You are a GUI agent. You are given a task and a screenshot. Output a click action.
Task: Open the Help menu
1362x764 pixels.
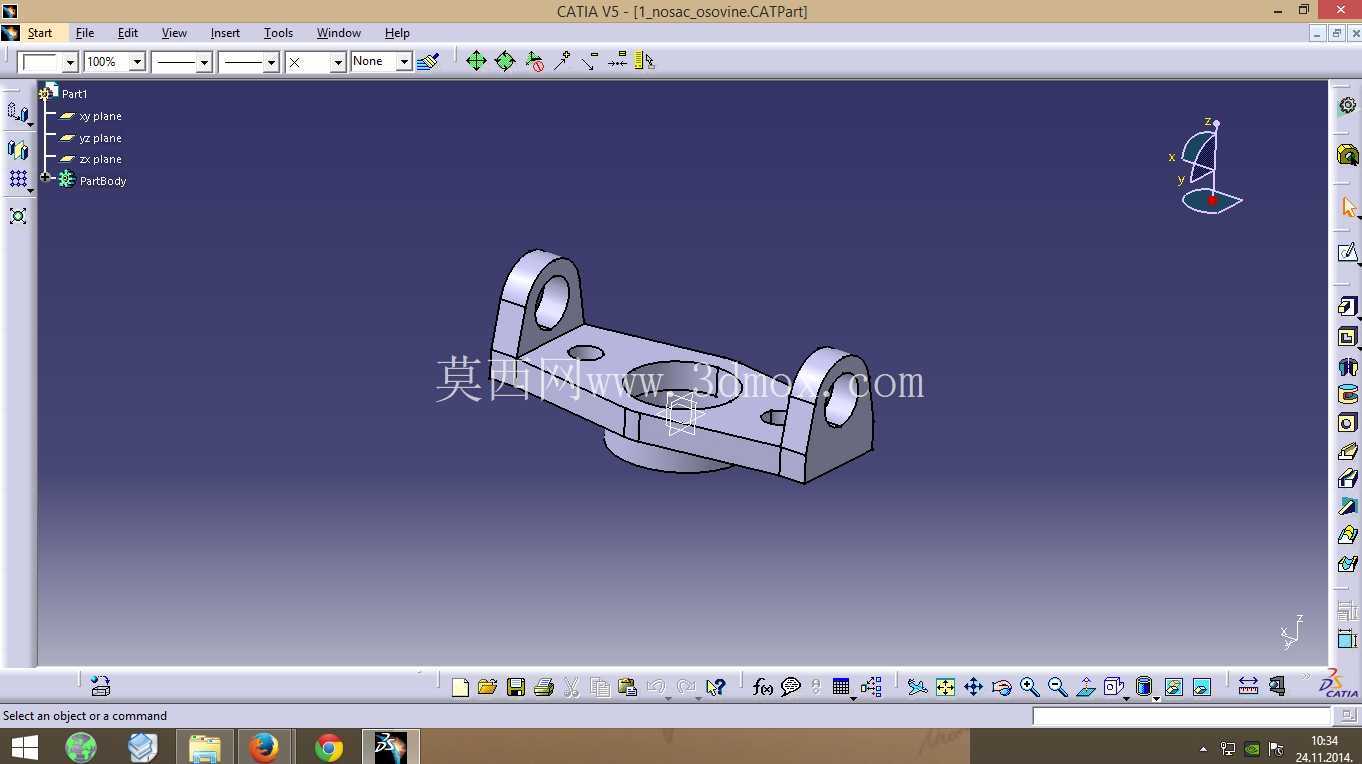point(397,33)
